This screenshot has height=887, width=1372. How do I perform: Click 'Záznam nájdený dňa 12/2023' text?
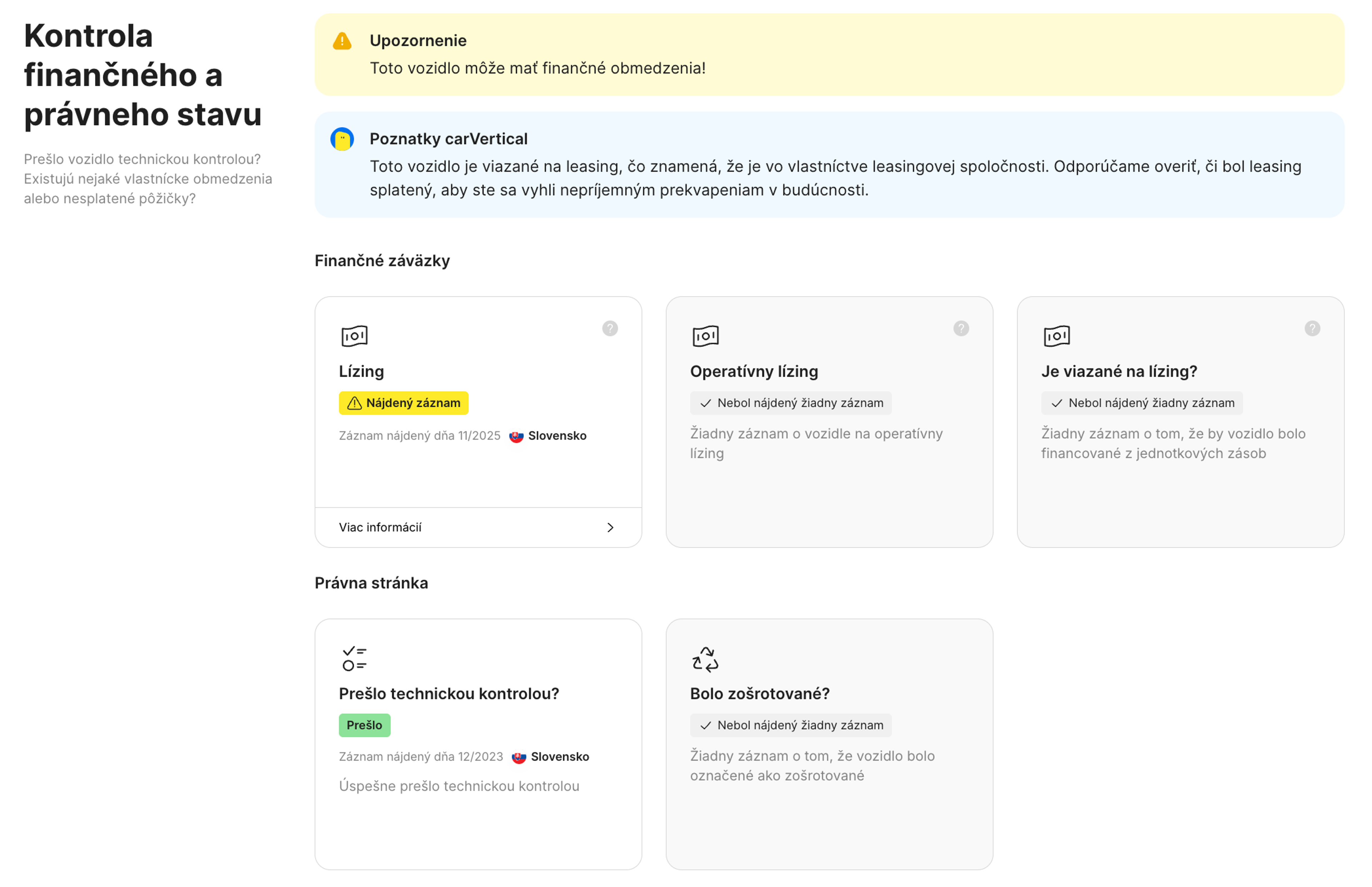click(x=421, y=757)
